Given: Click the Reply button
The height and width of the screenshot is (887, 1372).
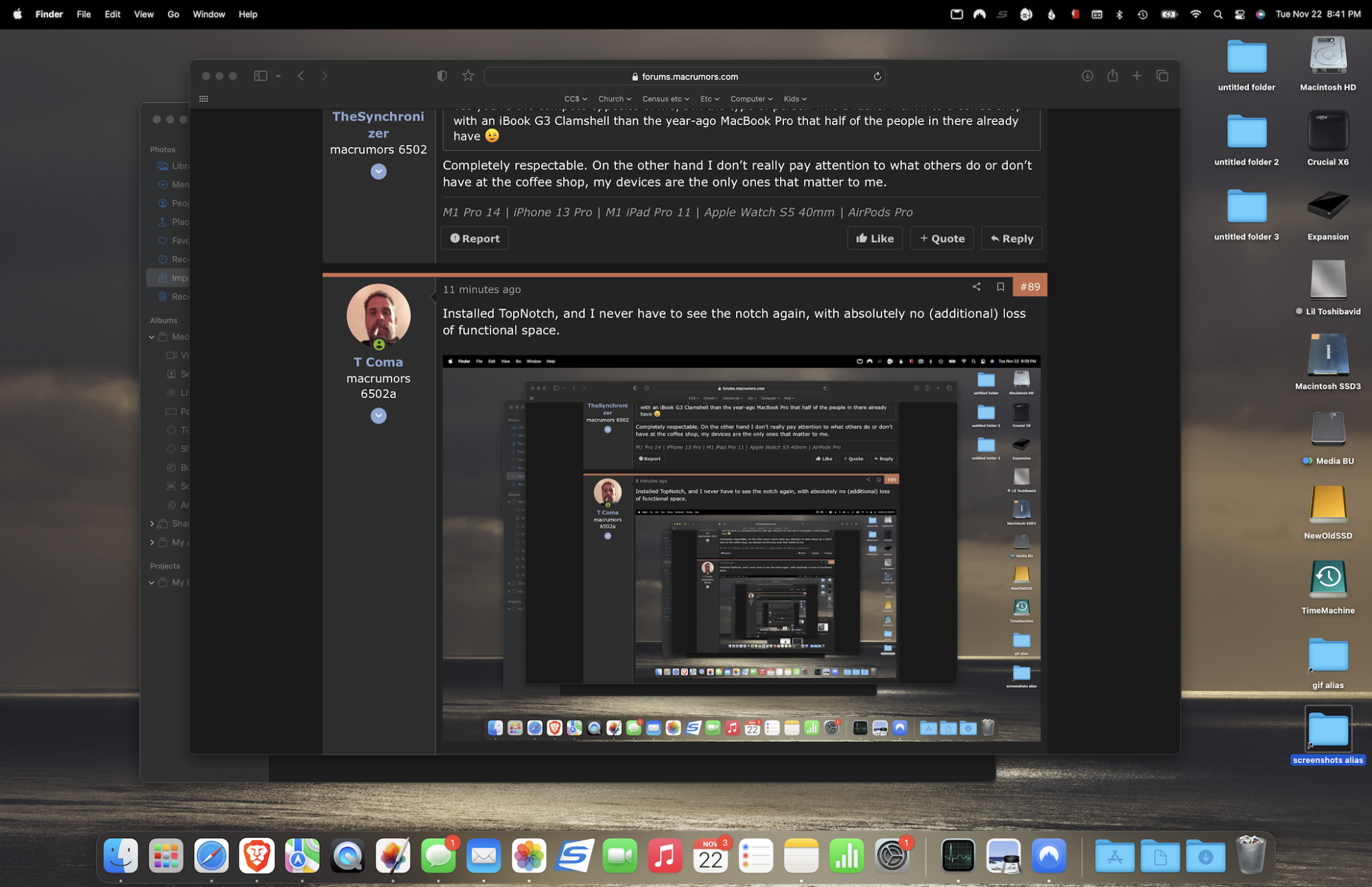Looking at the screenshot, I should click(x=1011, y=238).
